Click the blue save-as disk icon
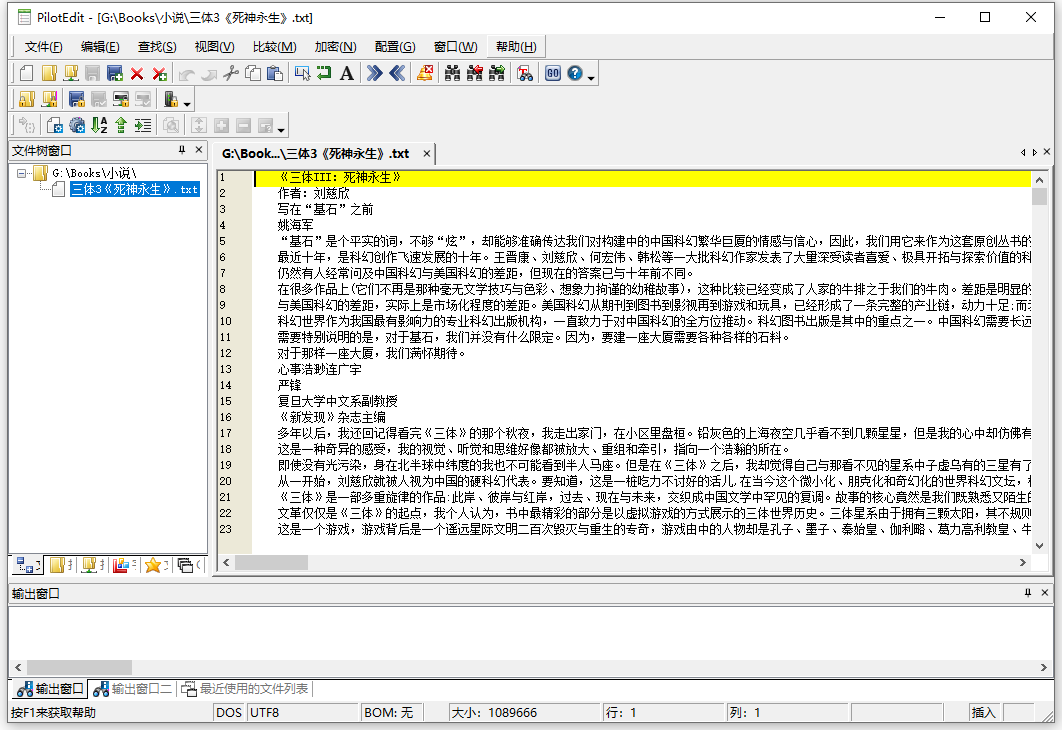Viewport: 1062px width, 730px height. pyautogui.click(x=114, y=73)
